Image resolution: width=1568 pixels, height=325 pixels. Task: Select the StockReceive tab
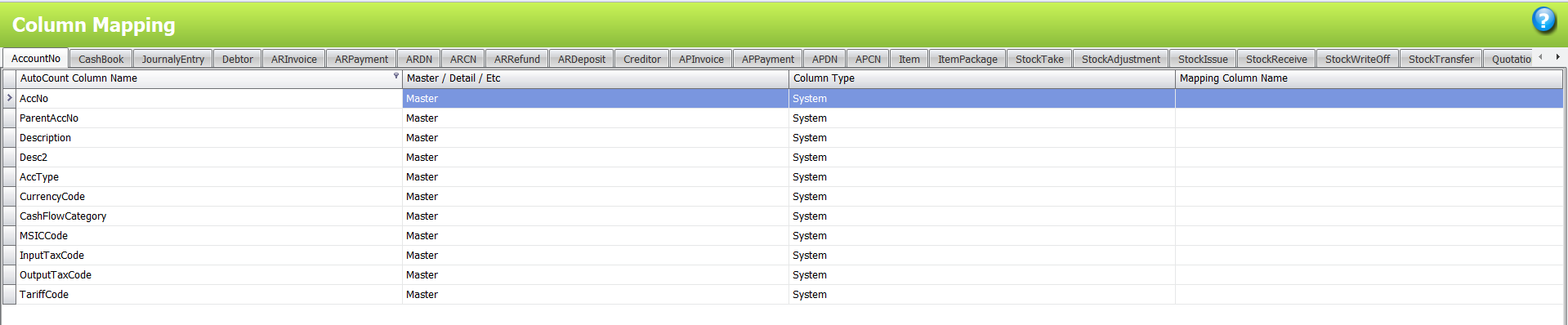tap(1276, 59)
